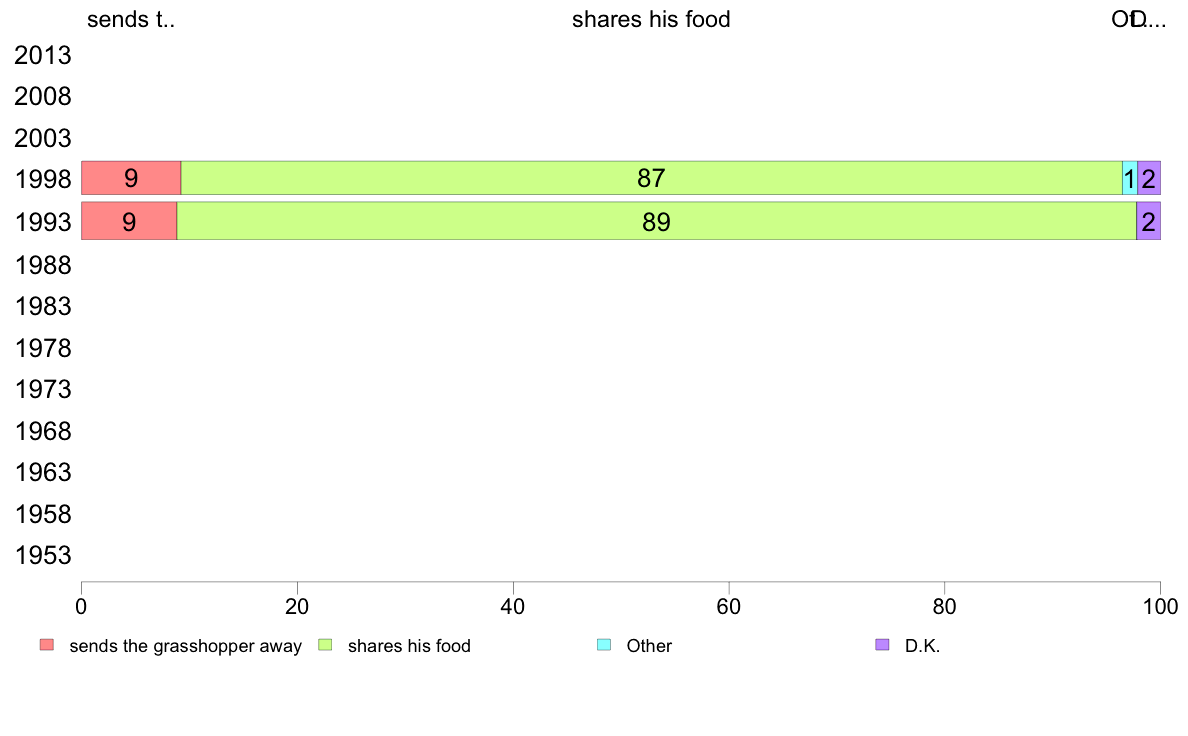Screen dimensions: 1188x736
Task: Click the 'shares his food' column header
Action: (x=651, y=19)
